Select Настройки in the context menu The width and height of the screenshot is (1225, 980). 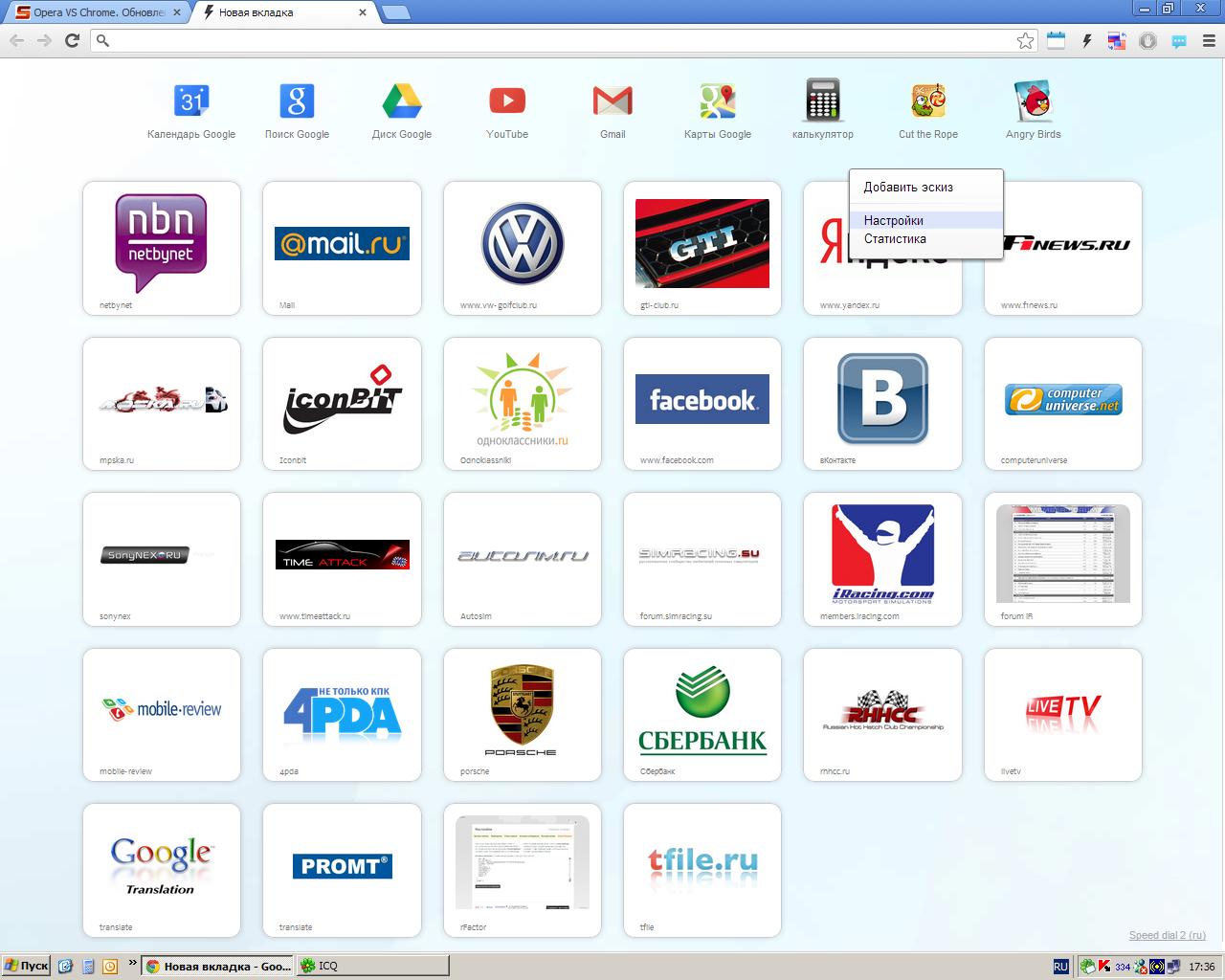pyautogui.click(x=894, y=220)
